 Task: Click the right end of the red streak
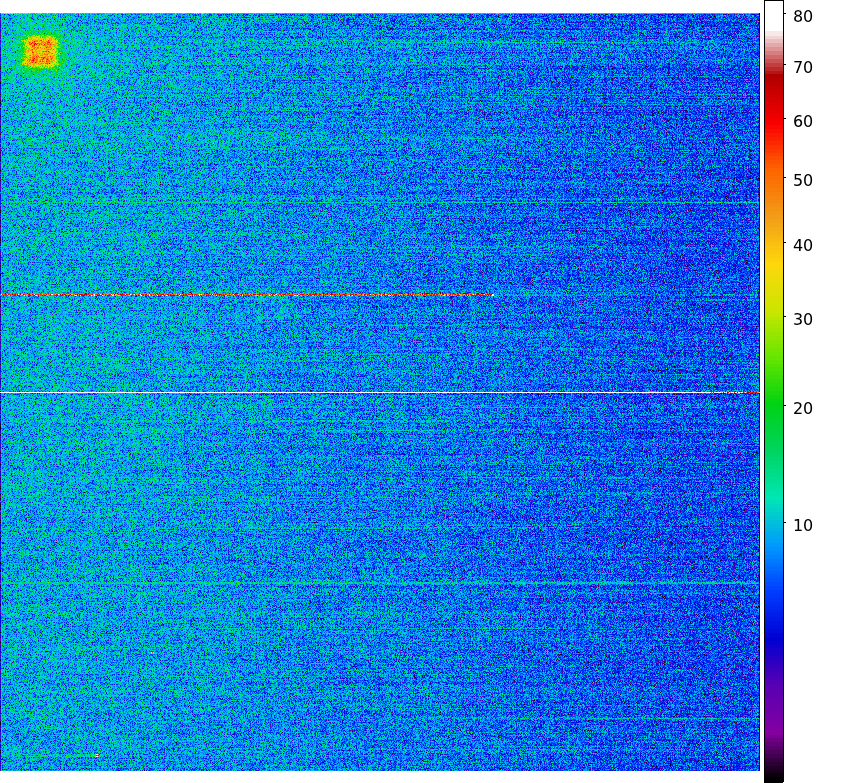pyautogui.click(x=490, y=295)
